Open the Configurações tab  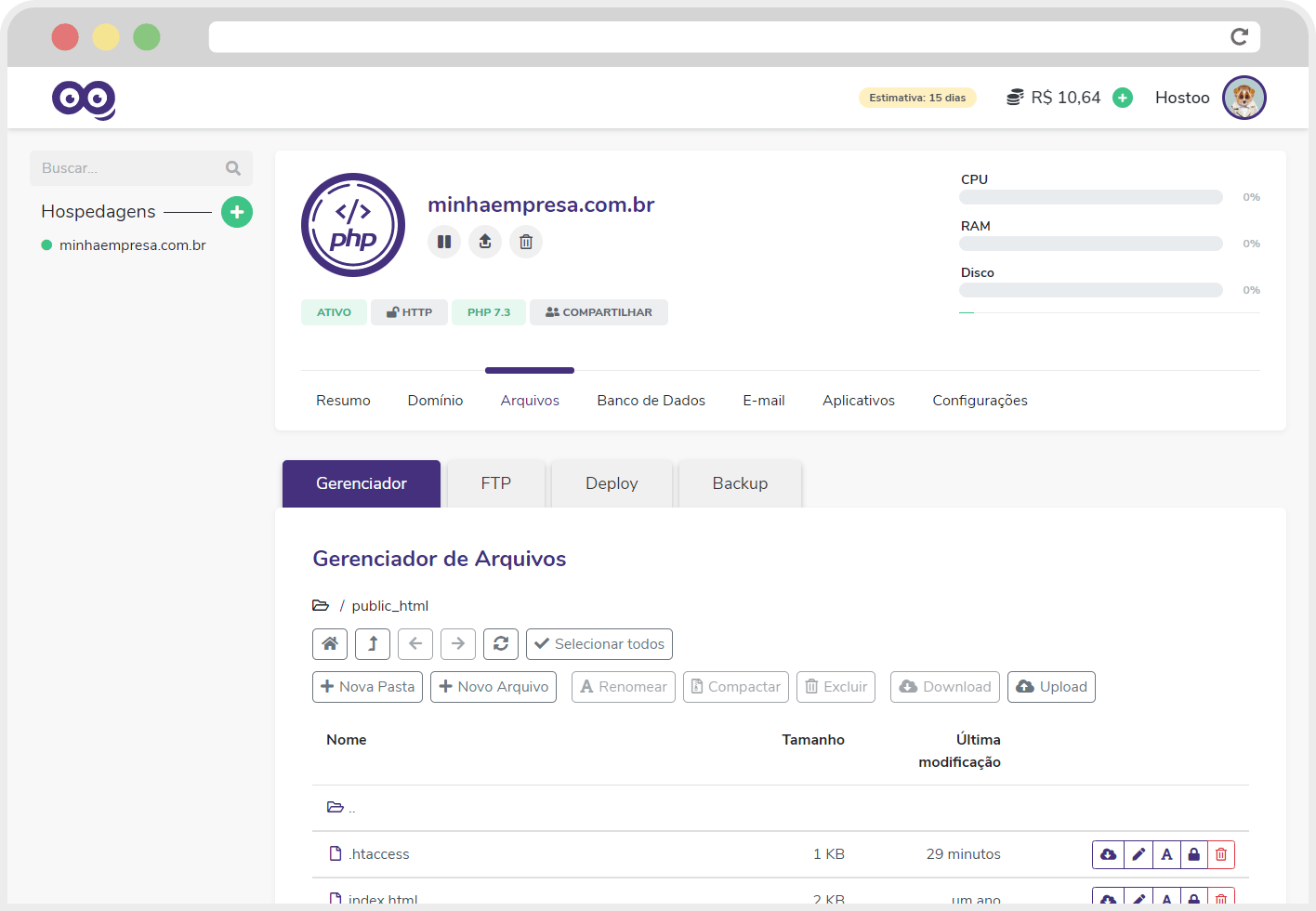980,401
